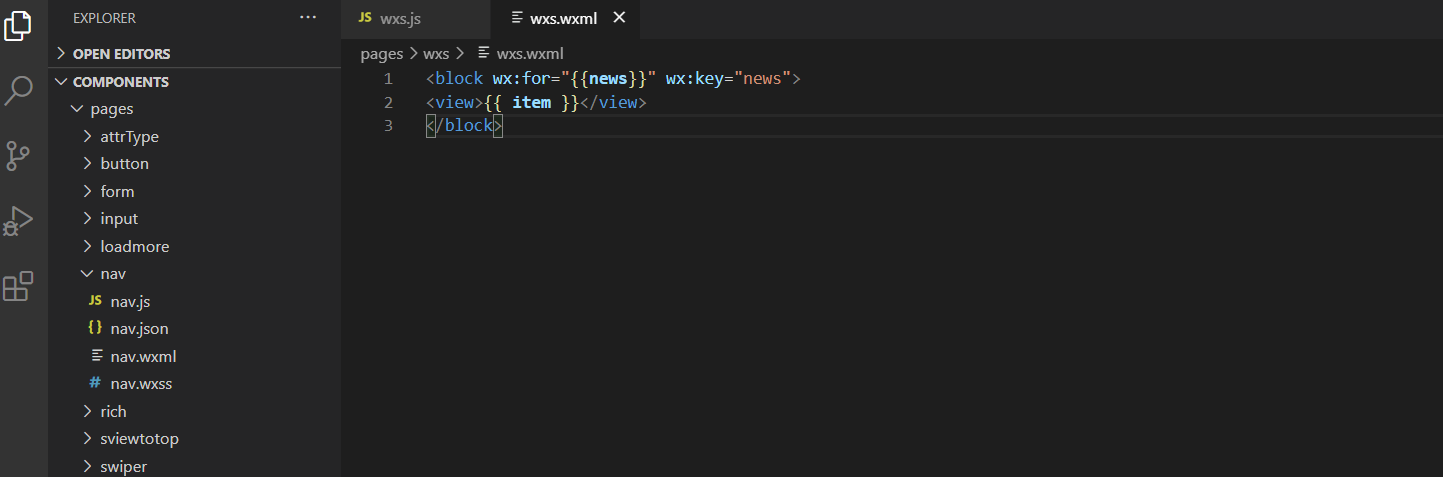The width and height of the screenshot is (1443, 477).
Task: Collapse the COMPONENTS section
Action: 195,82
